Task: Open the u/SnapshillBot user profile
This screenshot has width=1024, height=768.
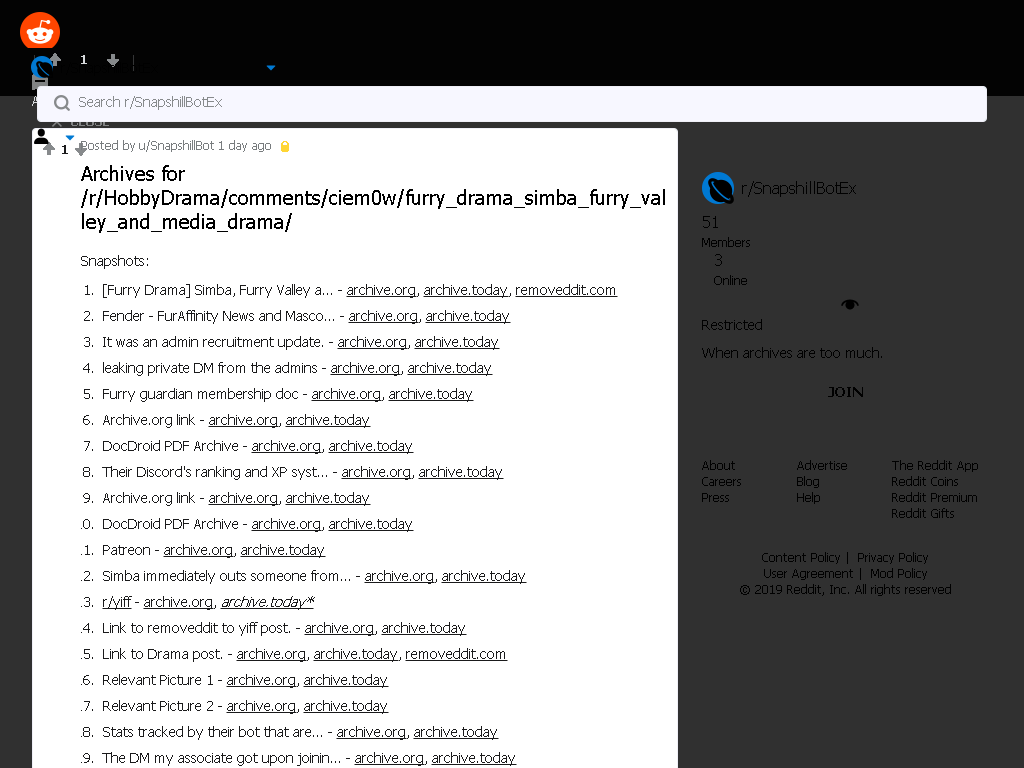Action: pos(176,146)
